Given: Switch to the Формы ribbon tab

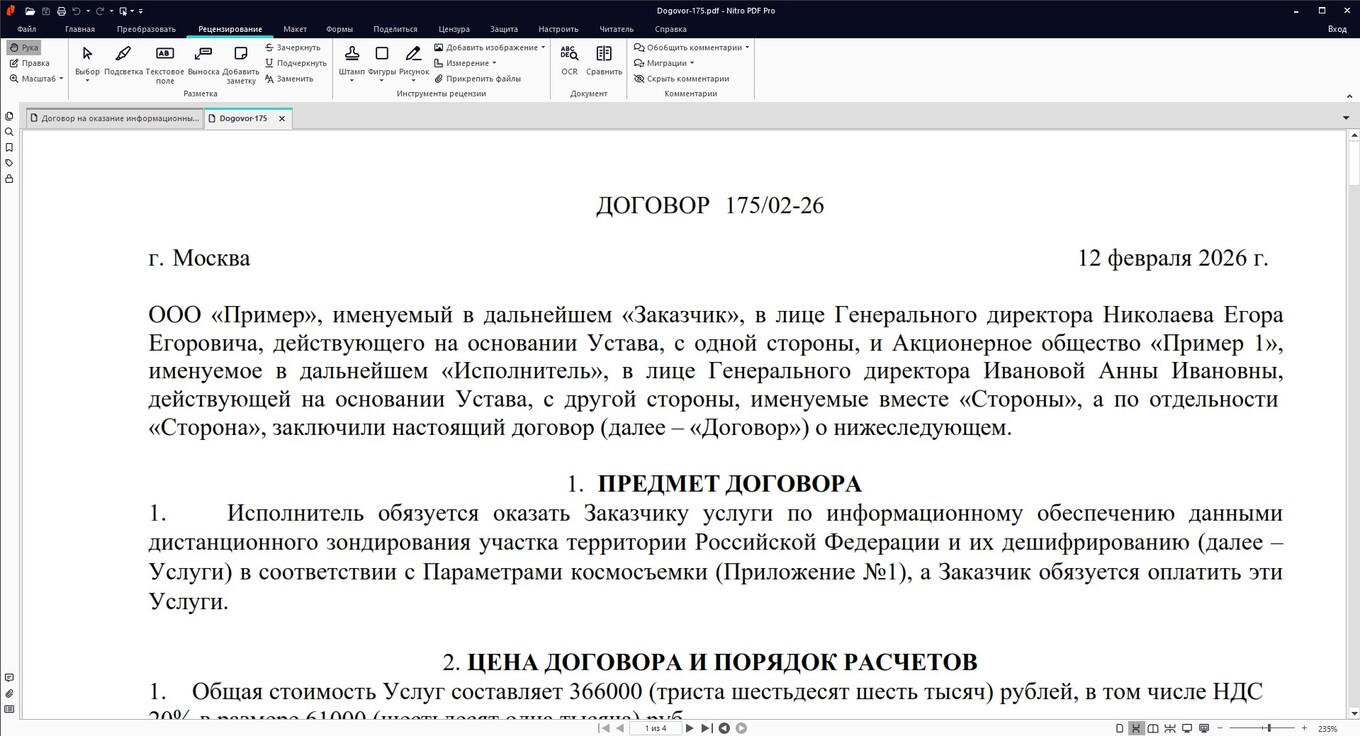Looking at the screenshot, I should point(340,29).
